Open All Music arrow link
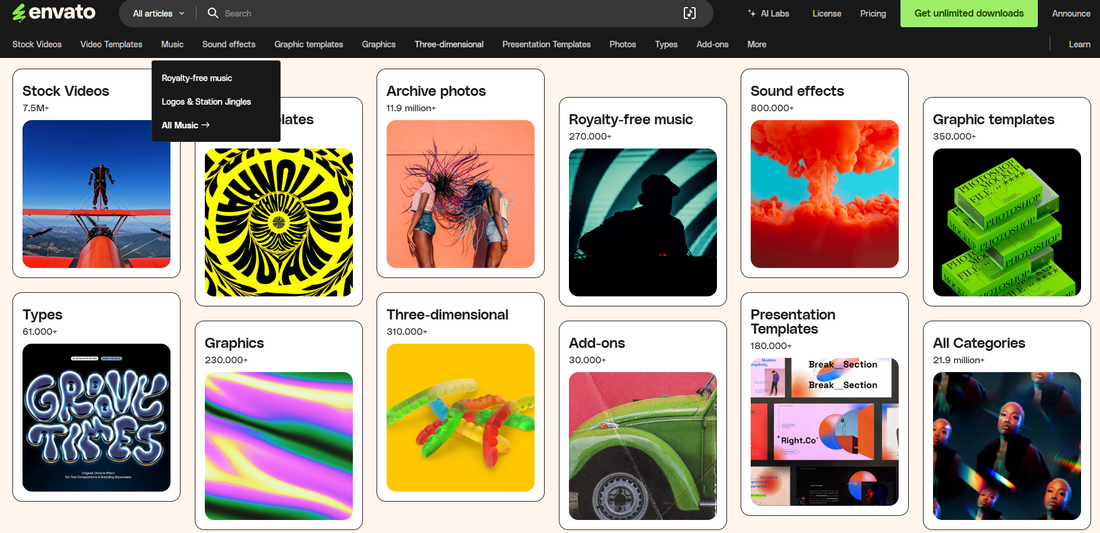 point(186,125)
